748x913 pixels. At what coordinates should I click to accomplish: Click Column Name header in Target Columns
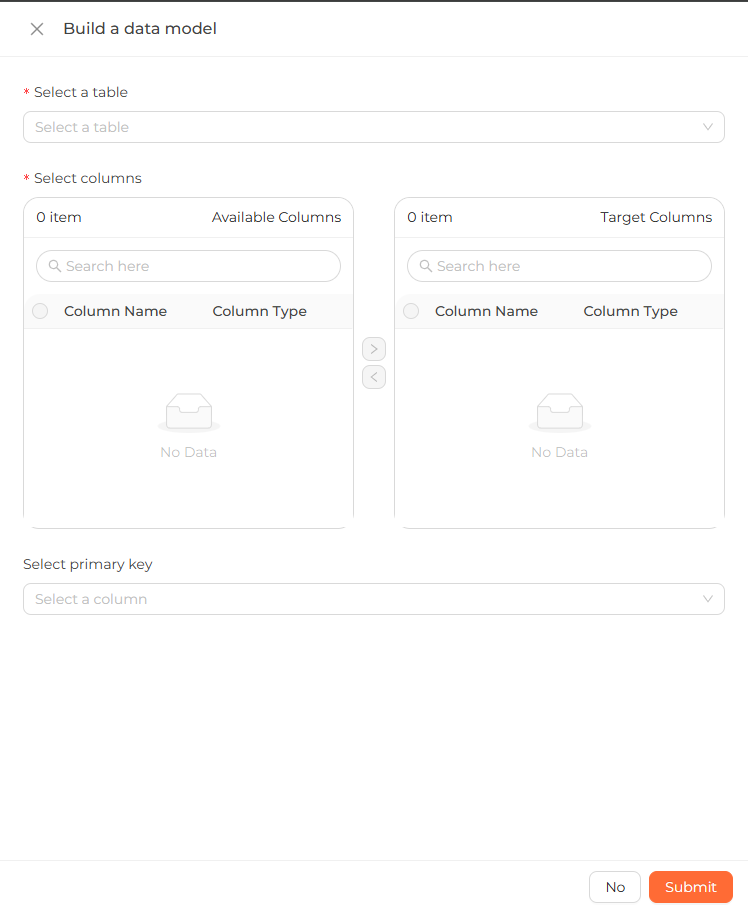487,311
